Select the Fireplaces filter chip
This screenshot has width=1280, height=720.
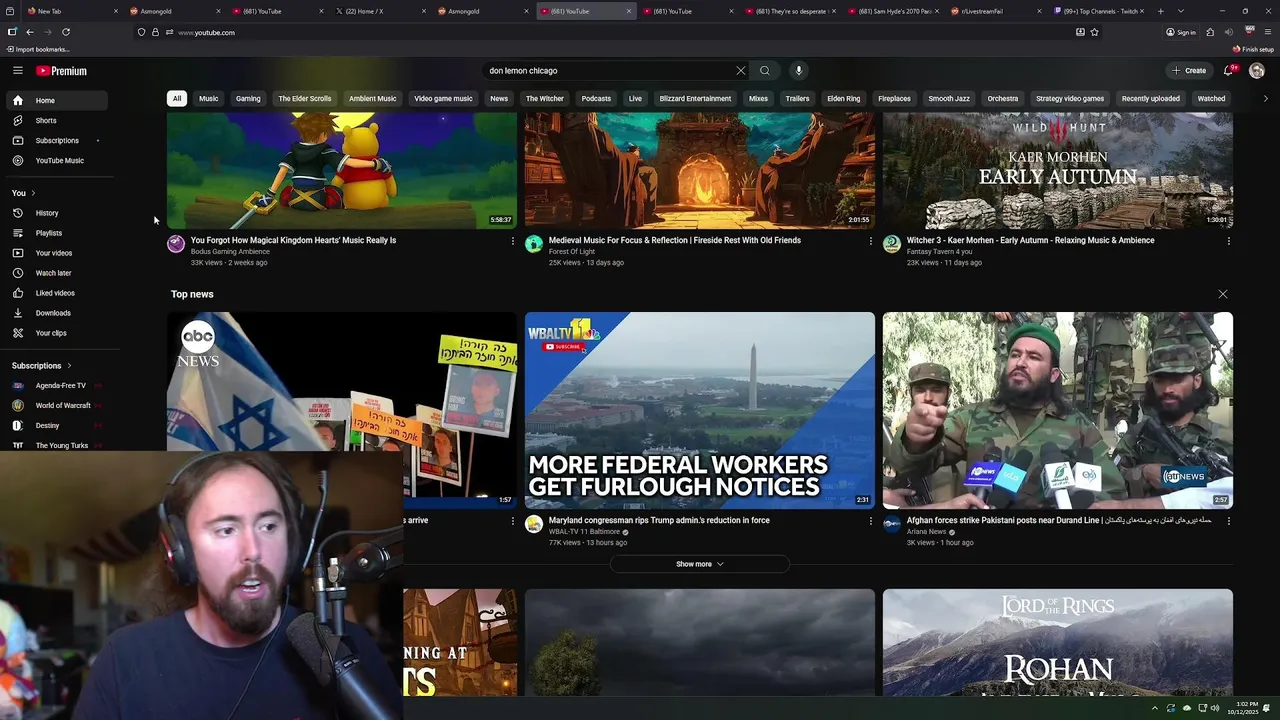point(894,99)
